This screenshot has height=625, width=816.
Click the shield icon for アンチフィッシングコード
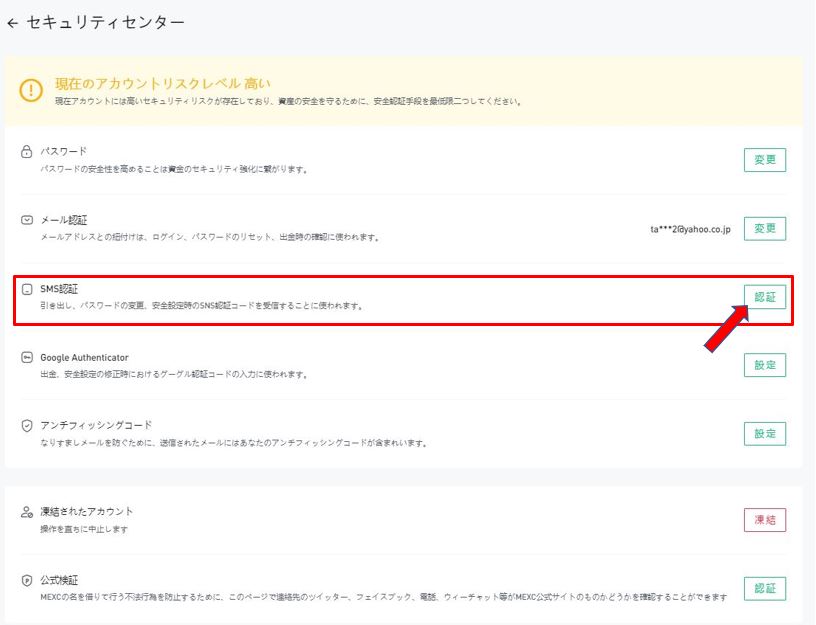coord(27,425)
